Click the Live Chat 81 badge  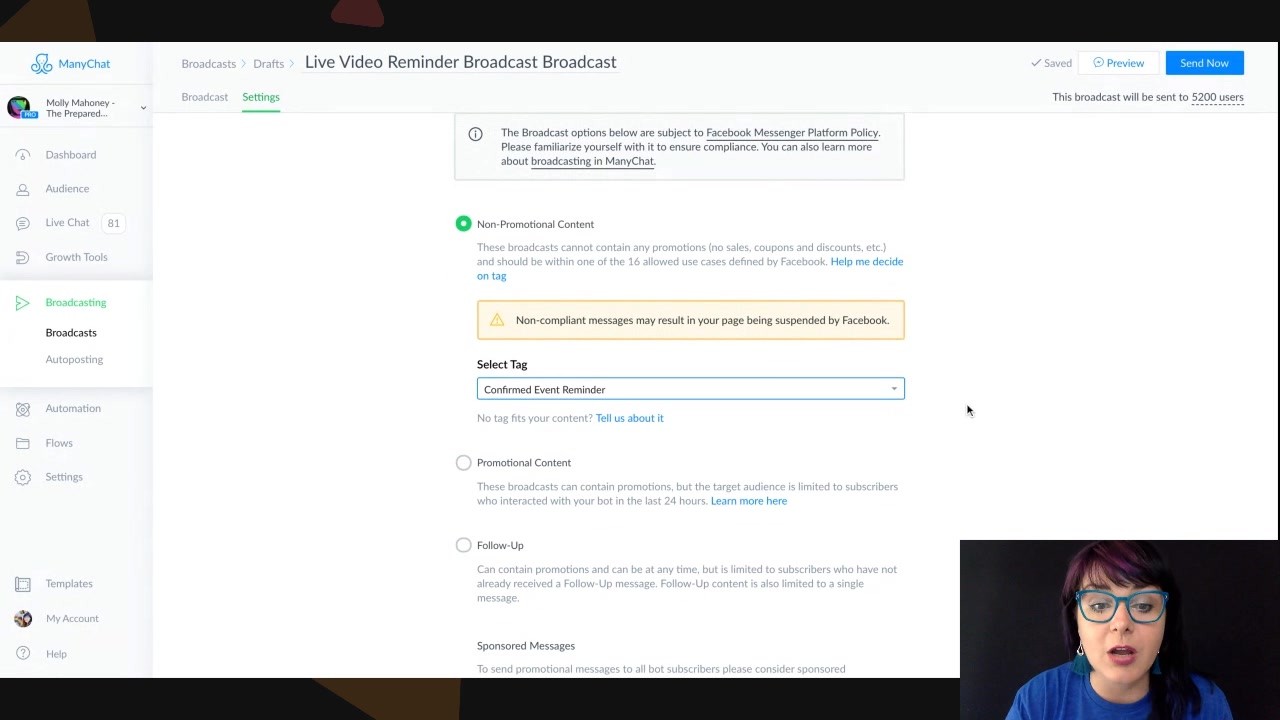[x=113, y=223]
